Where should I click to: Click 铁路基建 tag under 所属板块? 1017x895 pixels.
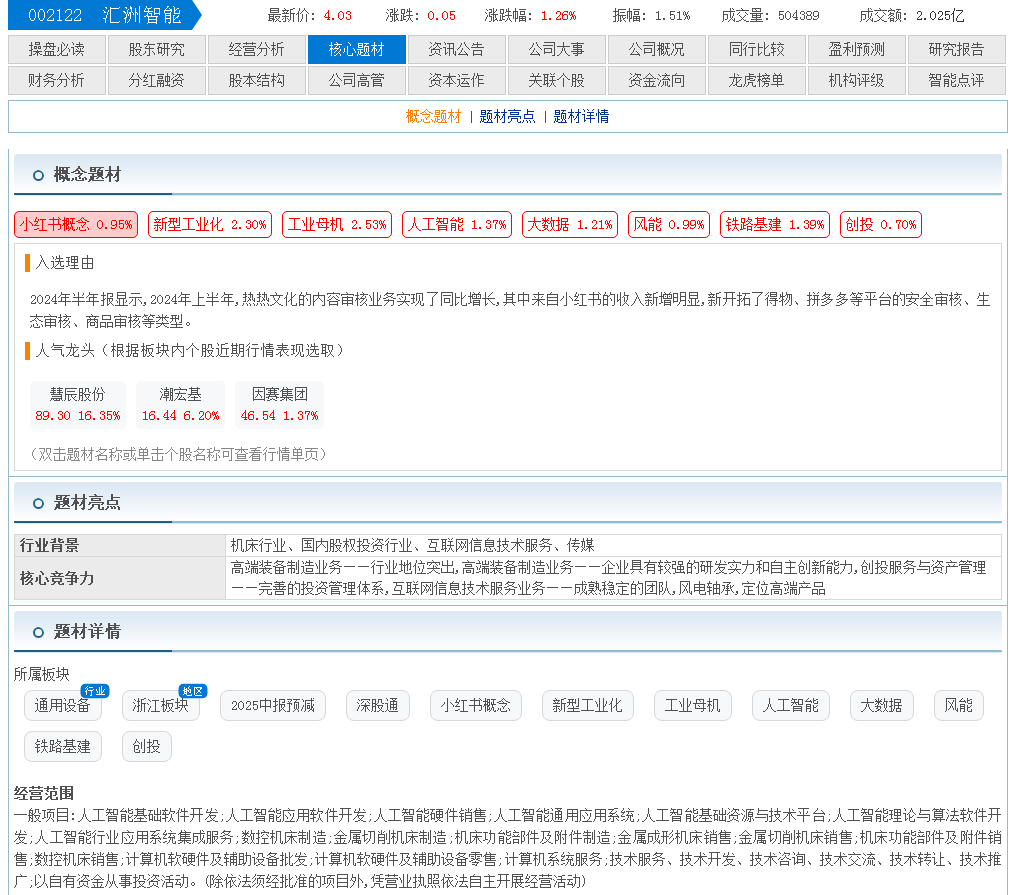pyautogui.click(x=63, y=746)
